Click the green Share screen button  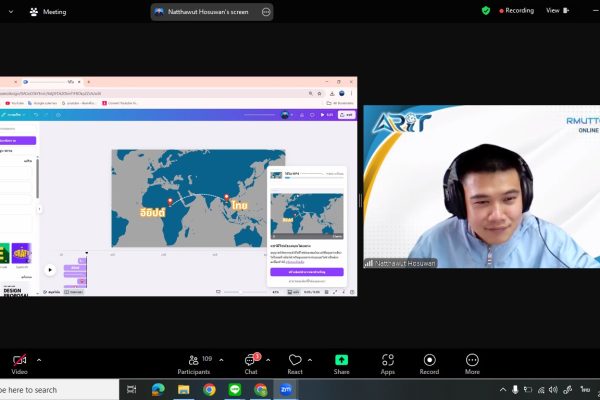point(341,364)
